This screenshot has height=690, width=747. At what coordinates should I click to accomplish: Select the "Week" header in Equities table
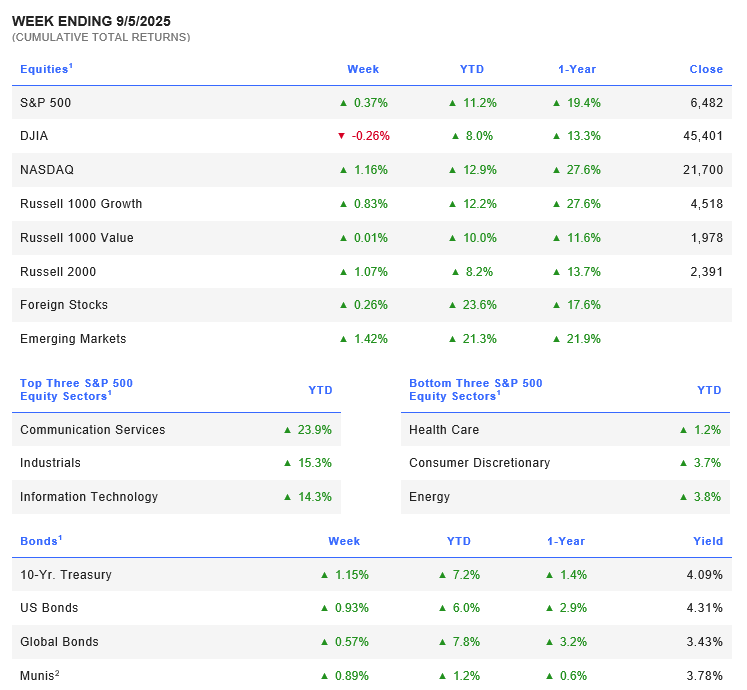coord(363,69)
